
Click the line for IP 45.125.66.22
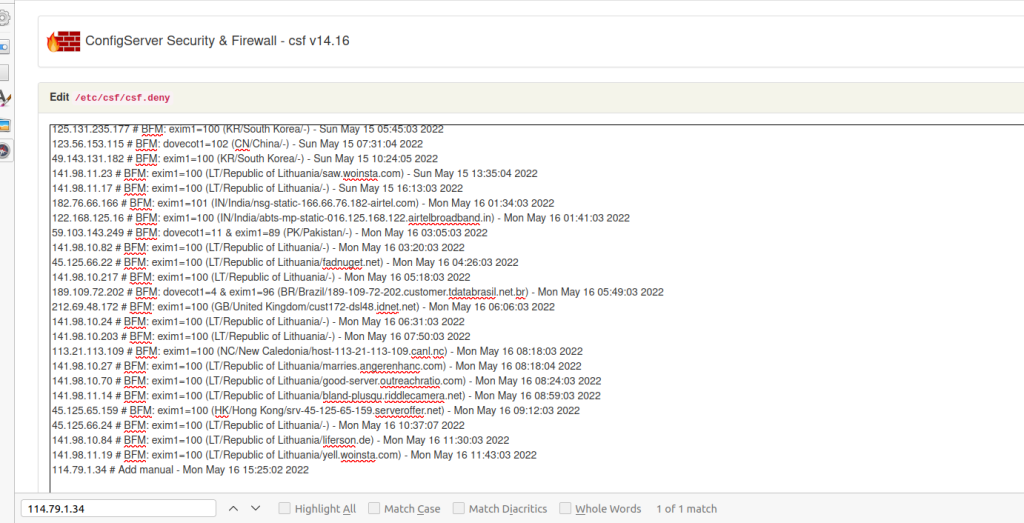pyautogui.click(x=285, y=262)
